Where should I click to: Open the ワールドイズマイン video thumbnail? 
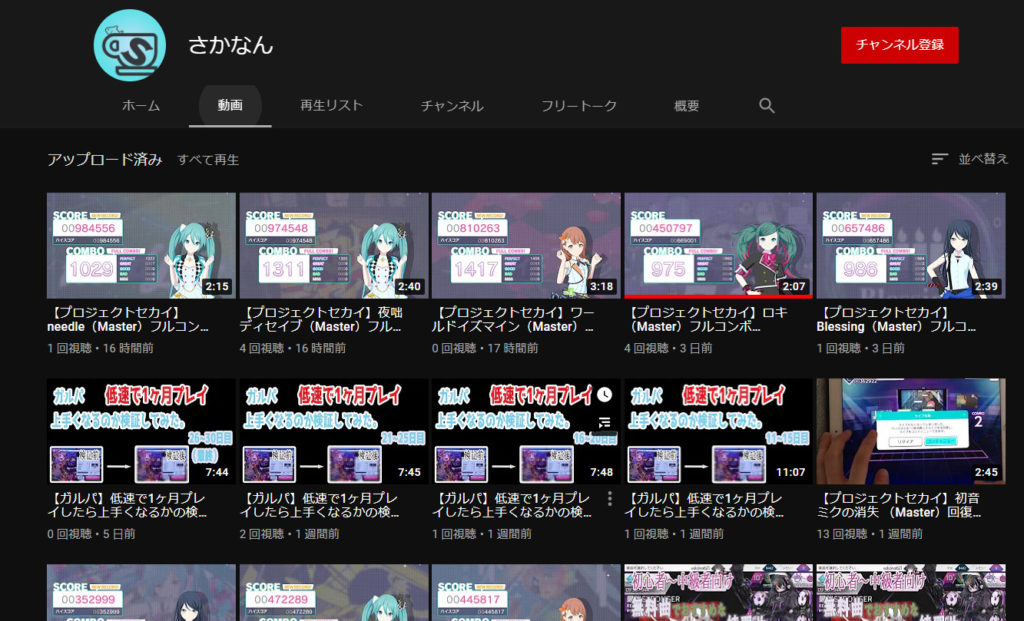(526, 246)
